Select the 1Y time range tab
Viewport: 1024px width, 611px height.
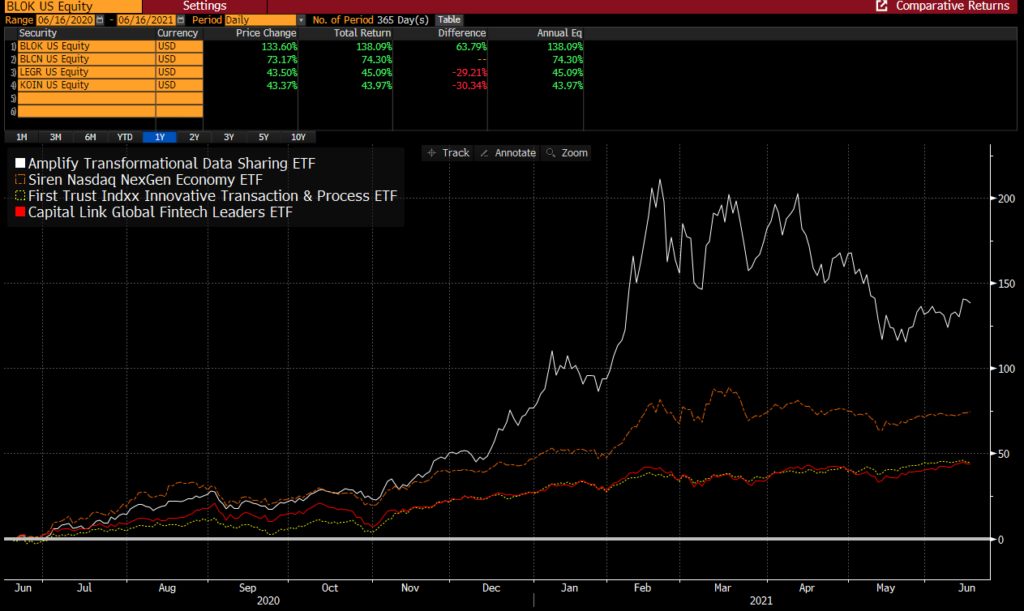point(160,137)
